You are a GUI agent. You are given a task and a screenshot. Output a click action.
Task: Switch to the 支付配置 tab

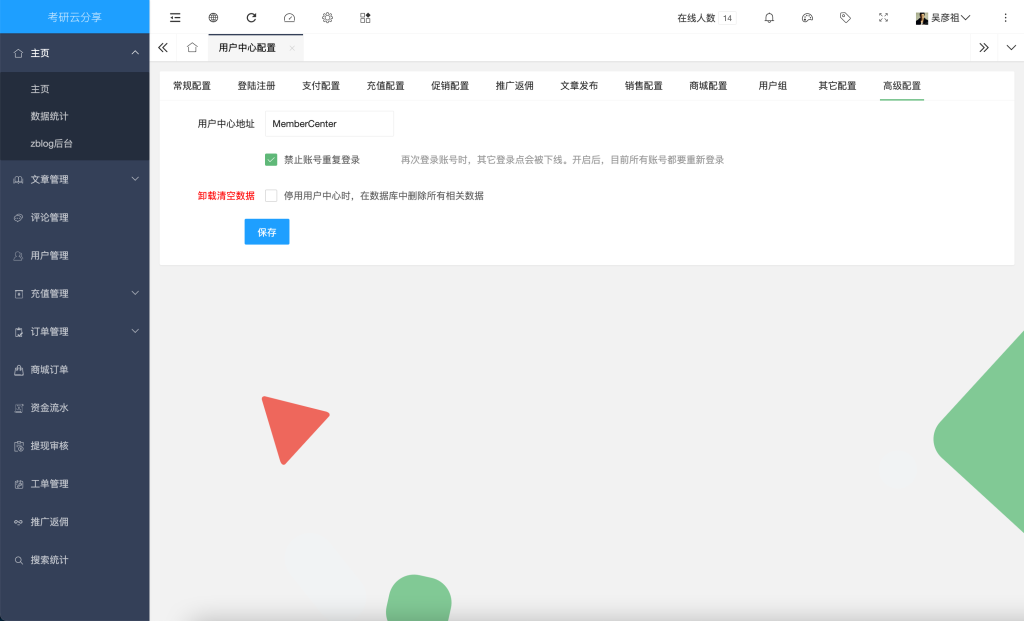coord(320,86)
